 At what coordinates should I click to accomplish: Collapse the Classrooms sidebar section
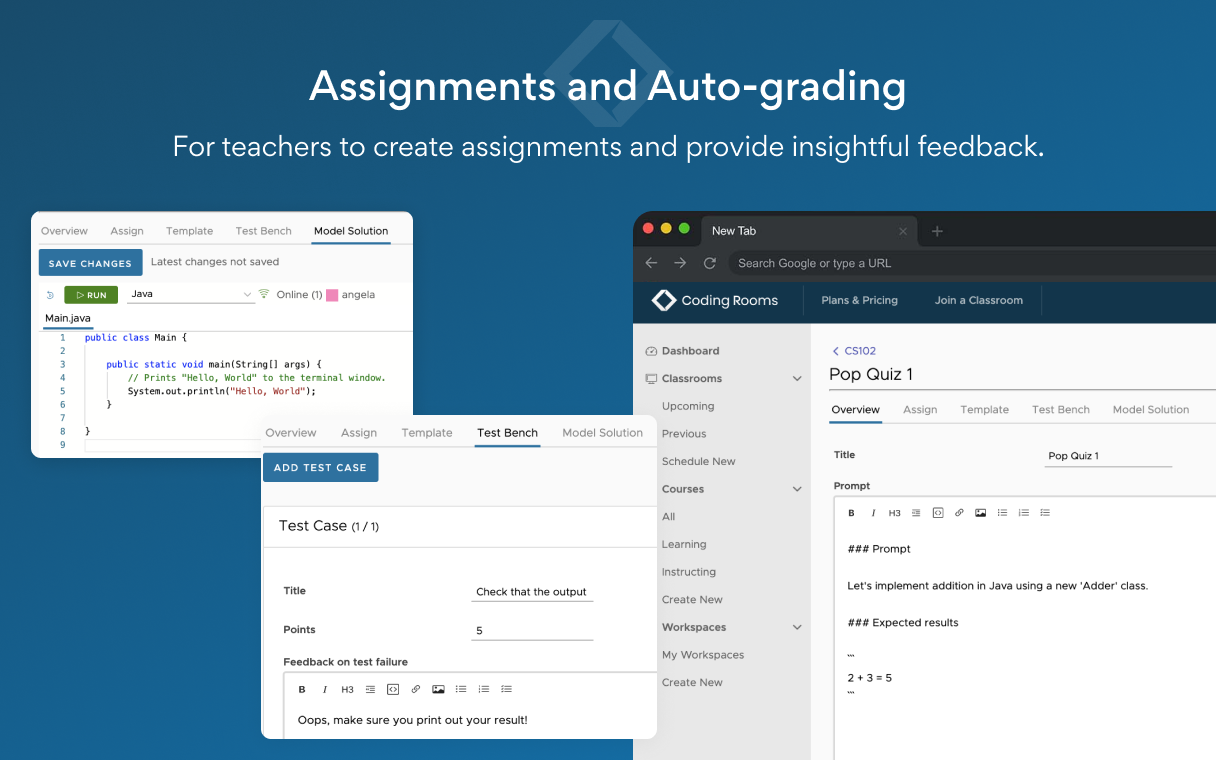(x=797, y=379)
